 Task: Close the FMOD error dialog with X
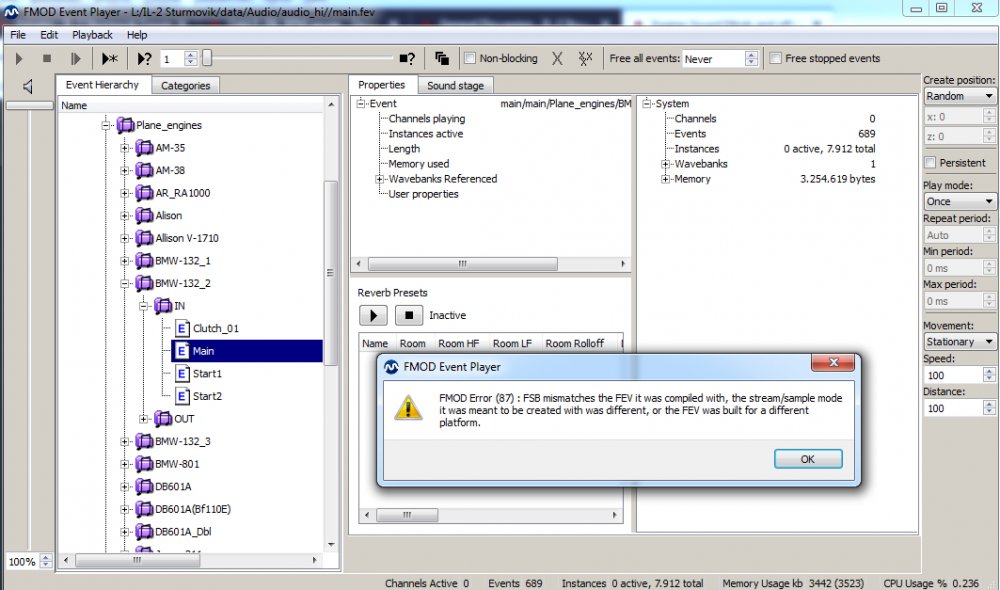click(x=833, y=362)
